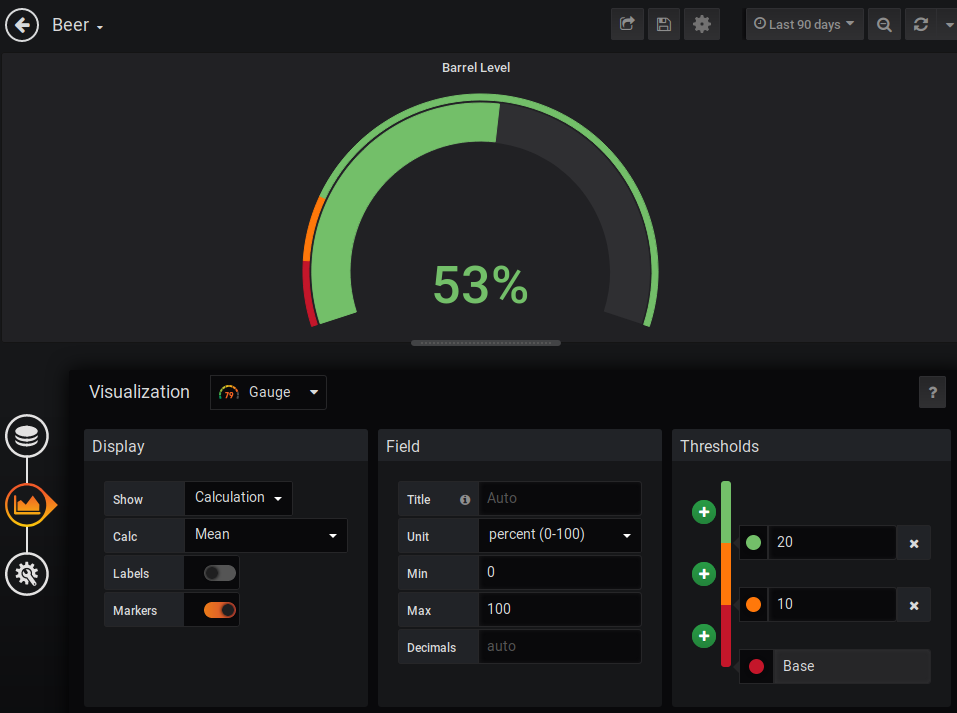Click the green threshold color swatch
This screenshot has height=713, width=957.
[x=753, y=543]
